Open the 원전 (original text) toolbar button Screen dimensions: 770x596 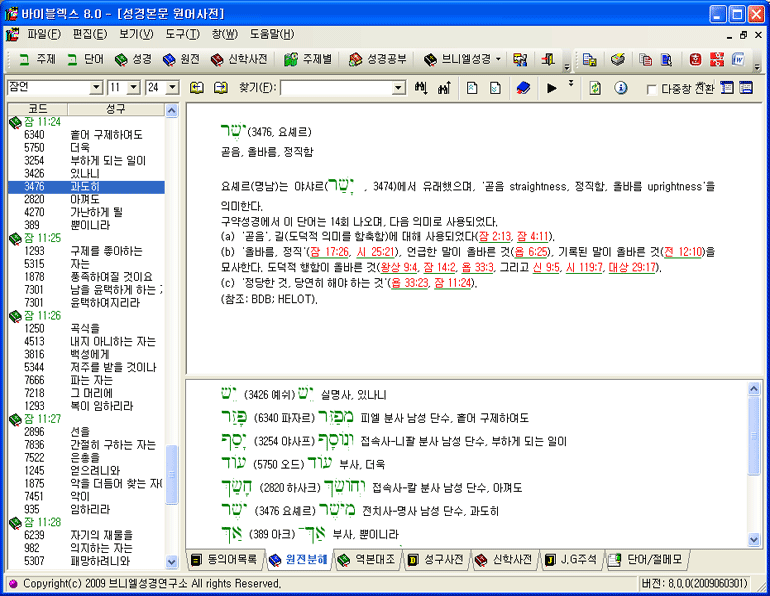tap(181, 59)
